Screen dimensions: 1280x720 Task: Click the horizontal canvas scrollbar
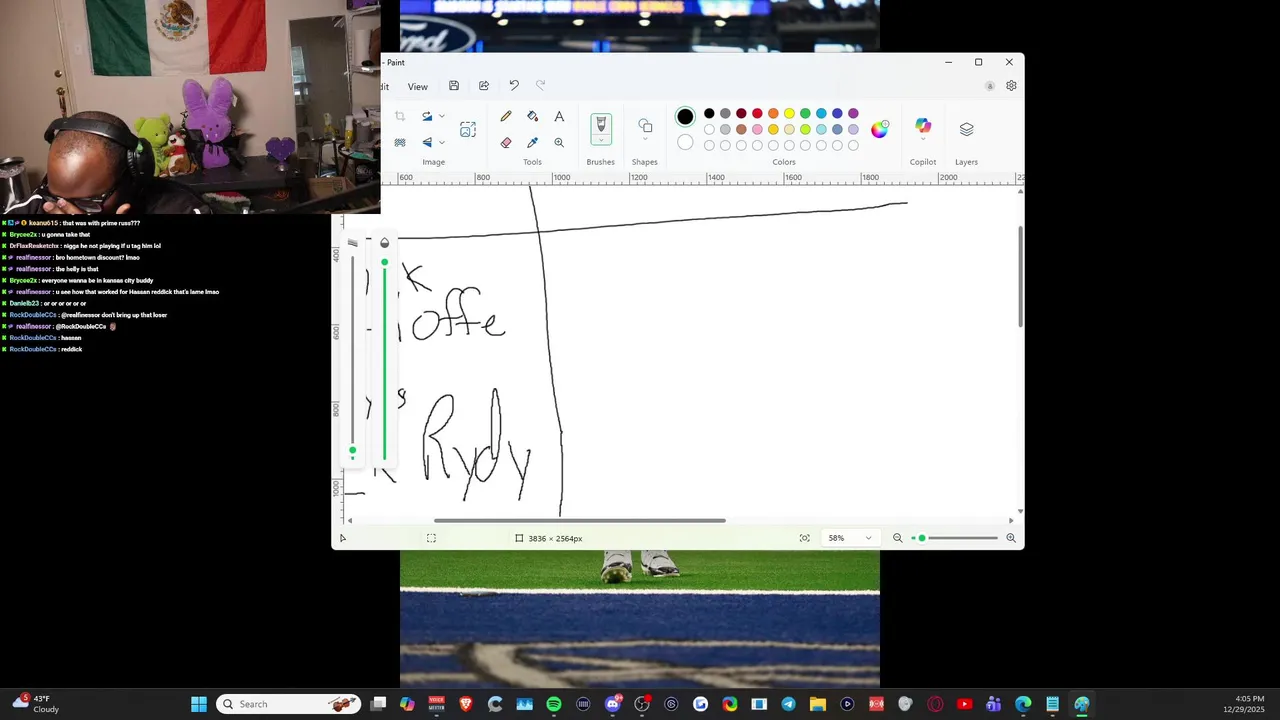coord(580,520)
